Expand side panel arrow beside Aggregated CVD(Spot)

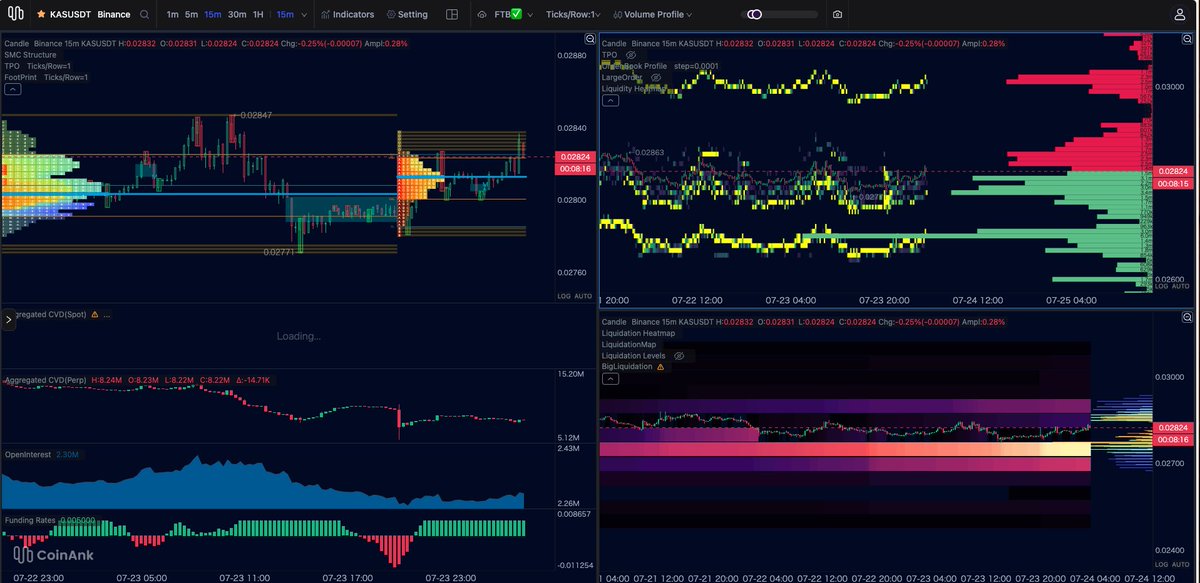[x=9, y=320]
